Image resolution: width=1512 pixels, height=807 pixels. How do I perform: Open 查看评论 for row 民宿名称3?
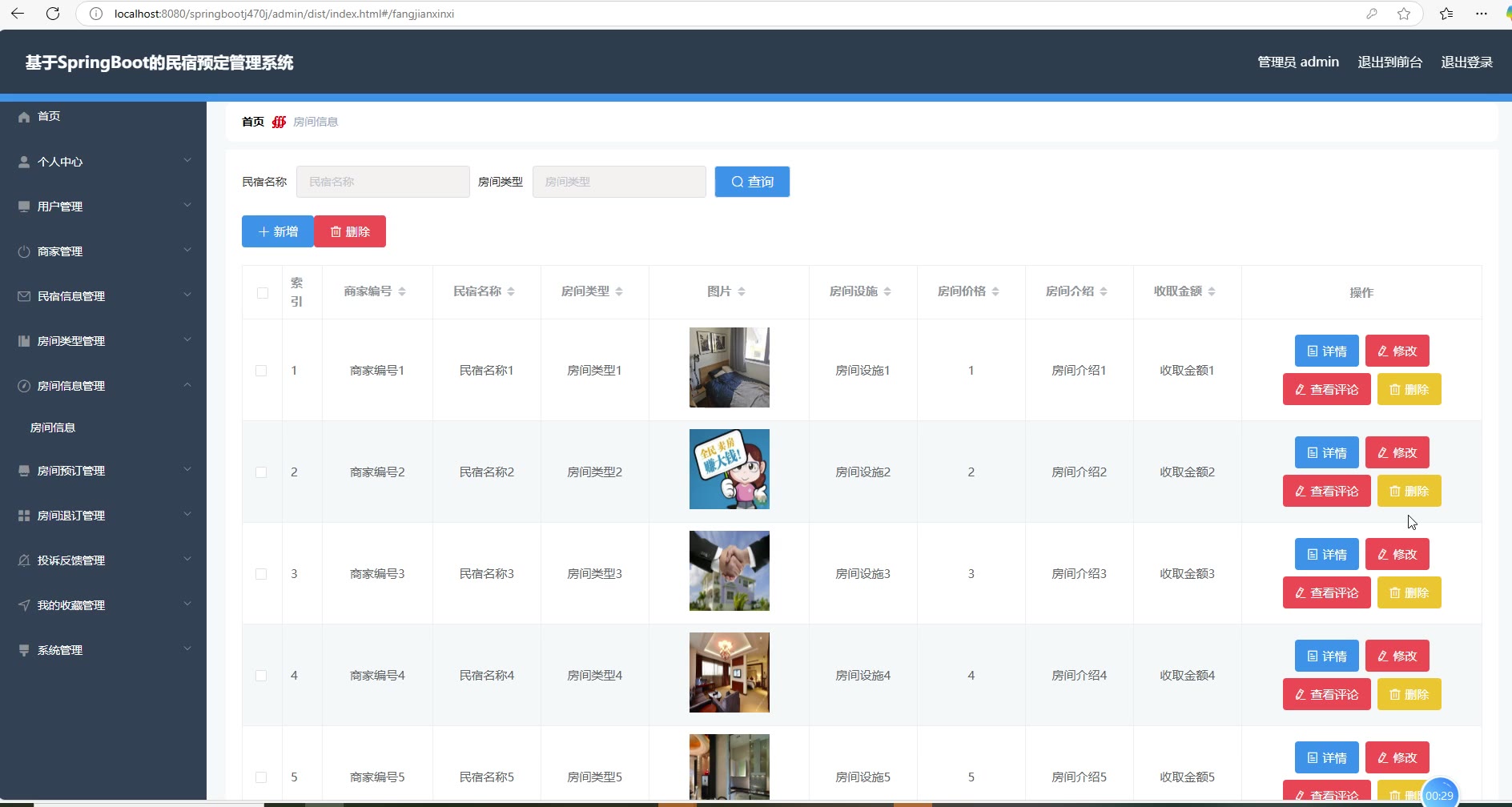(1327, 592)
